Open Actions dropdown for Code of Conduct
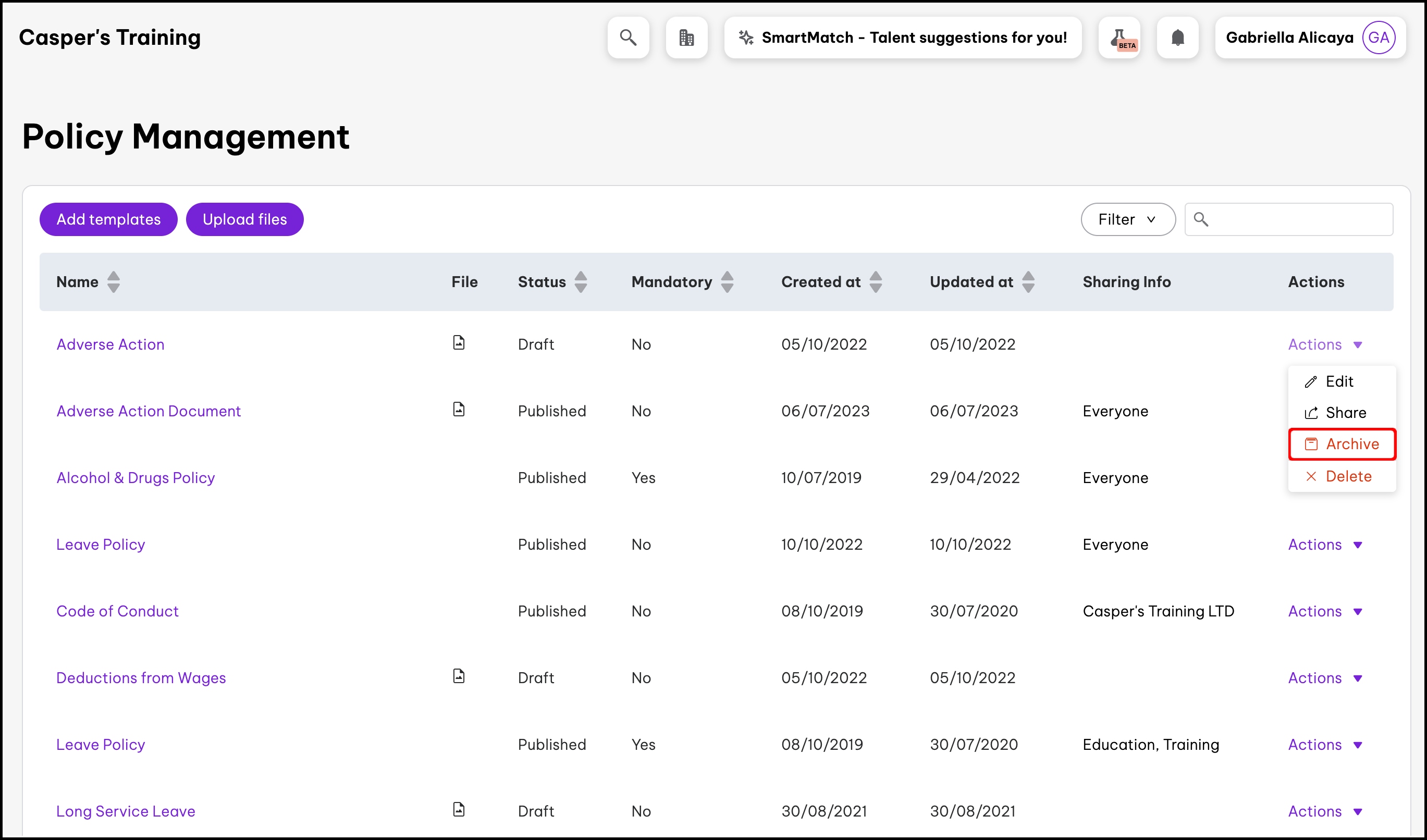 click(x=1324, y=611)
